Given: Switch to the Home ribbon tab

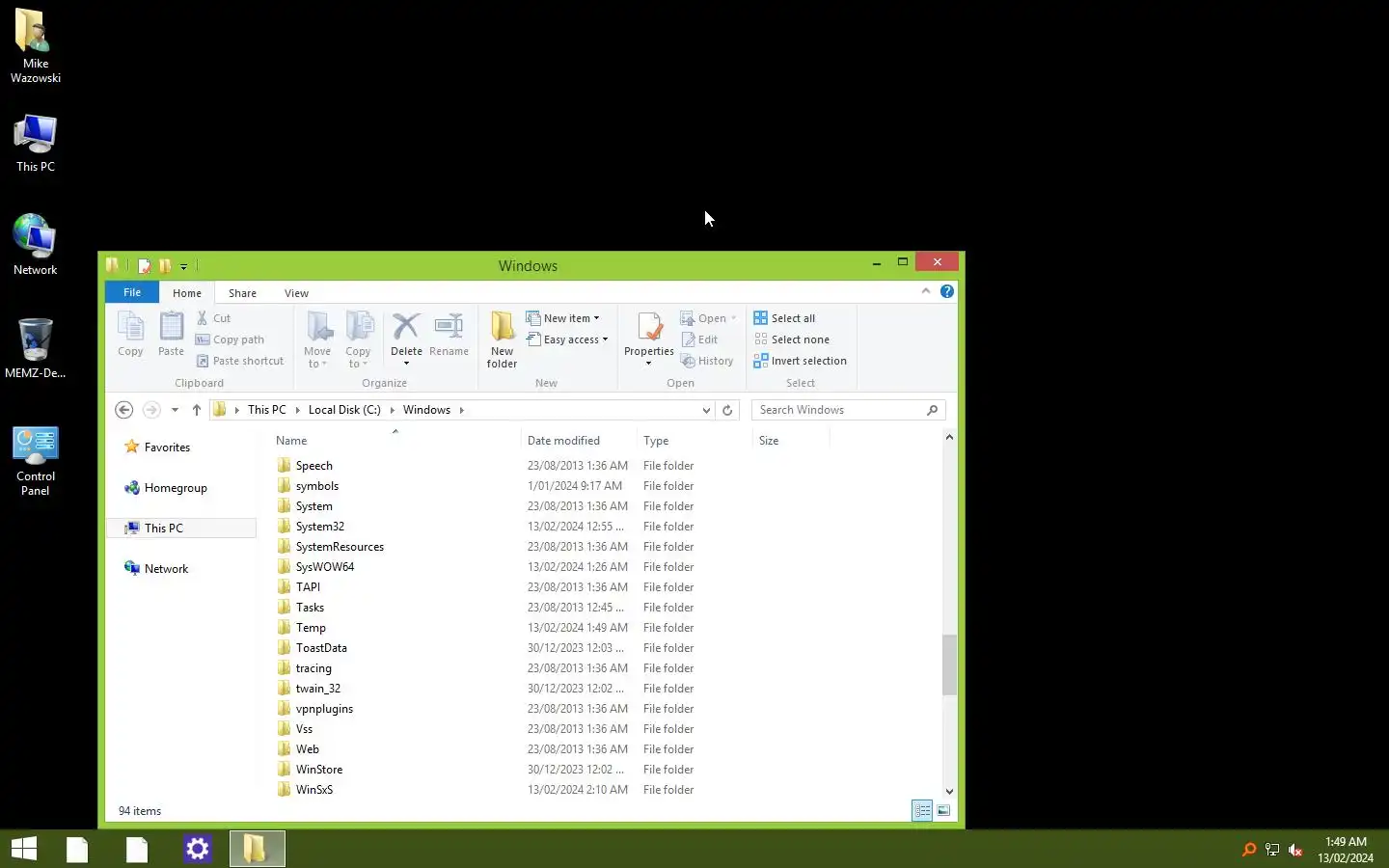Looking at the screenshot, I should click(x=187, y=293).
